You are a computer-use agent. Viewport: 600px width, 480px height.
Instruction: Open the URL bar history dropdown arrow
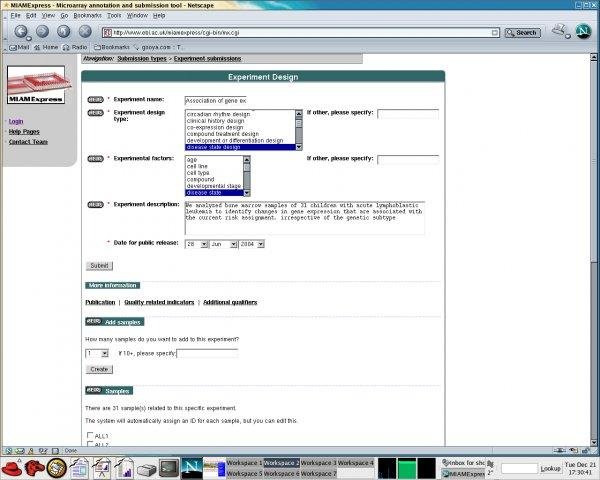coord(495,33)
